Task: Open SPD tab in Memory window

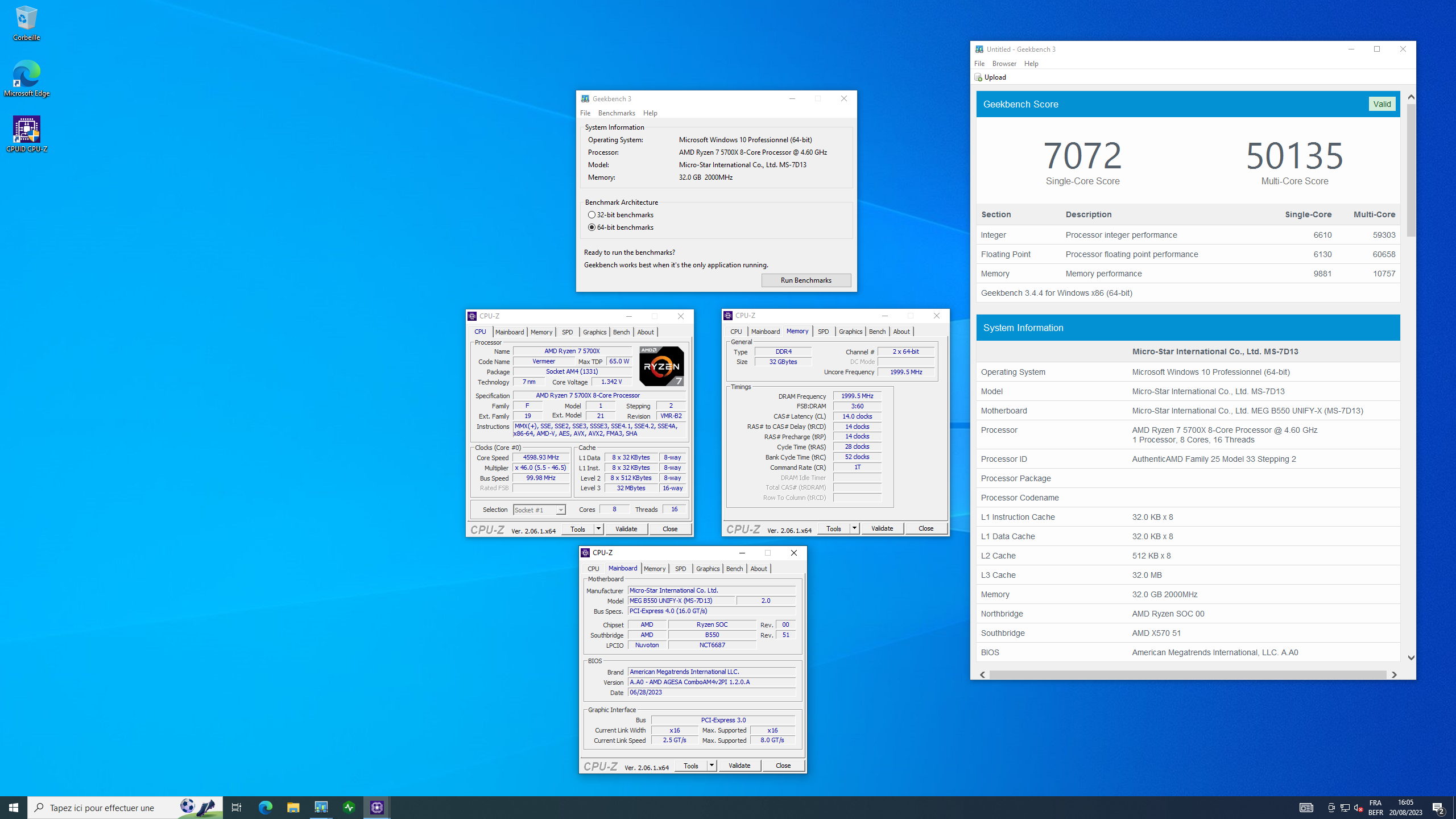Action: pos(823,332)
